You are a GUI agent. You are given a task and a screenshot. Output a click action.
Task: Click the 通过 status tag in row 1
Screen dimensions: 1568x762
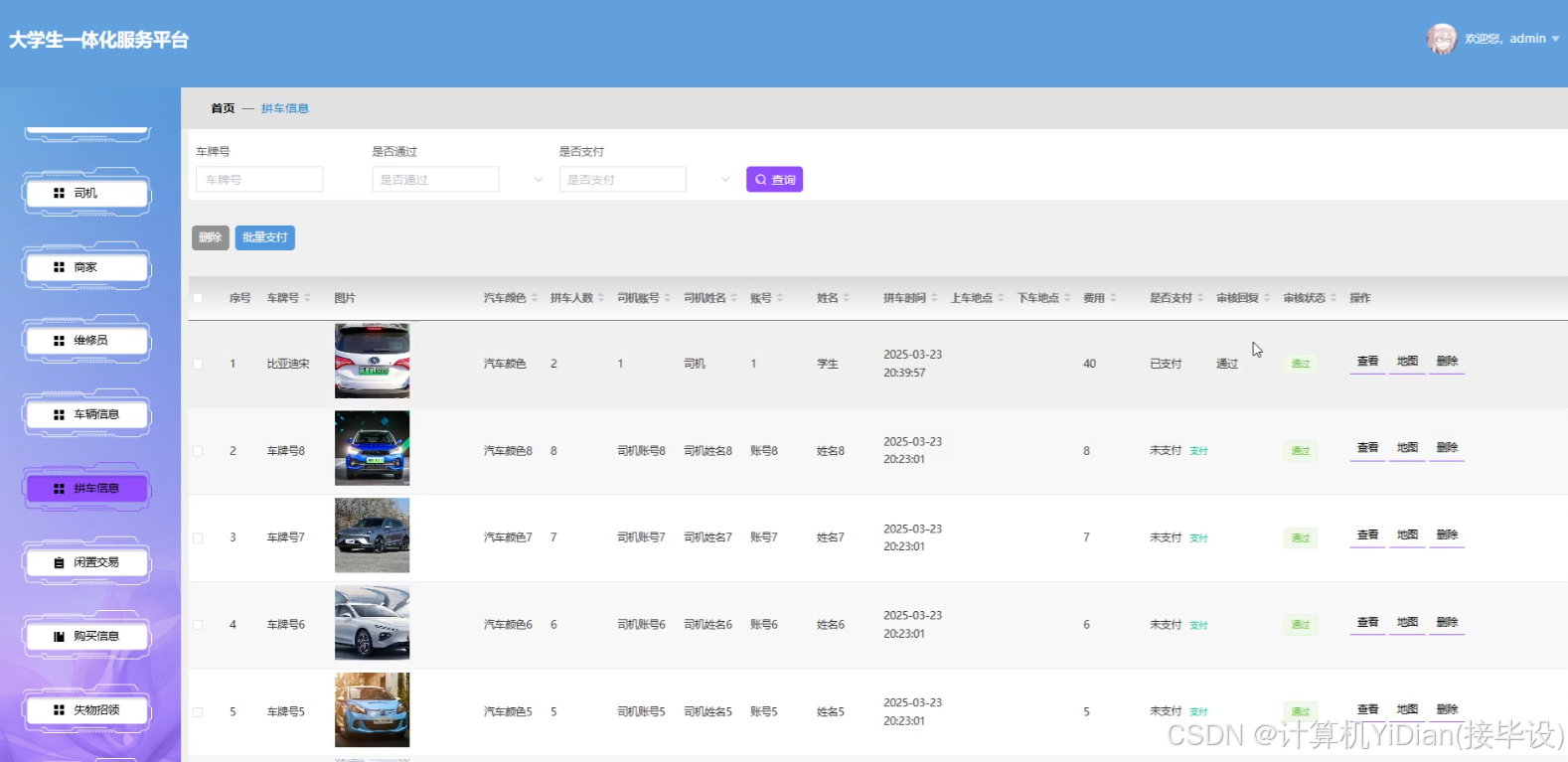tap(1300, 364)
